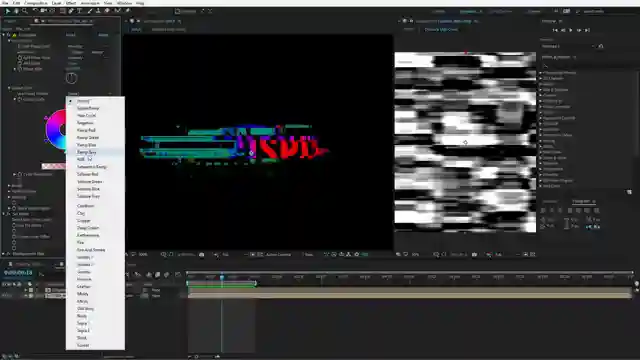Select the Pen tool

tap(71, 11)
